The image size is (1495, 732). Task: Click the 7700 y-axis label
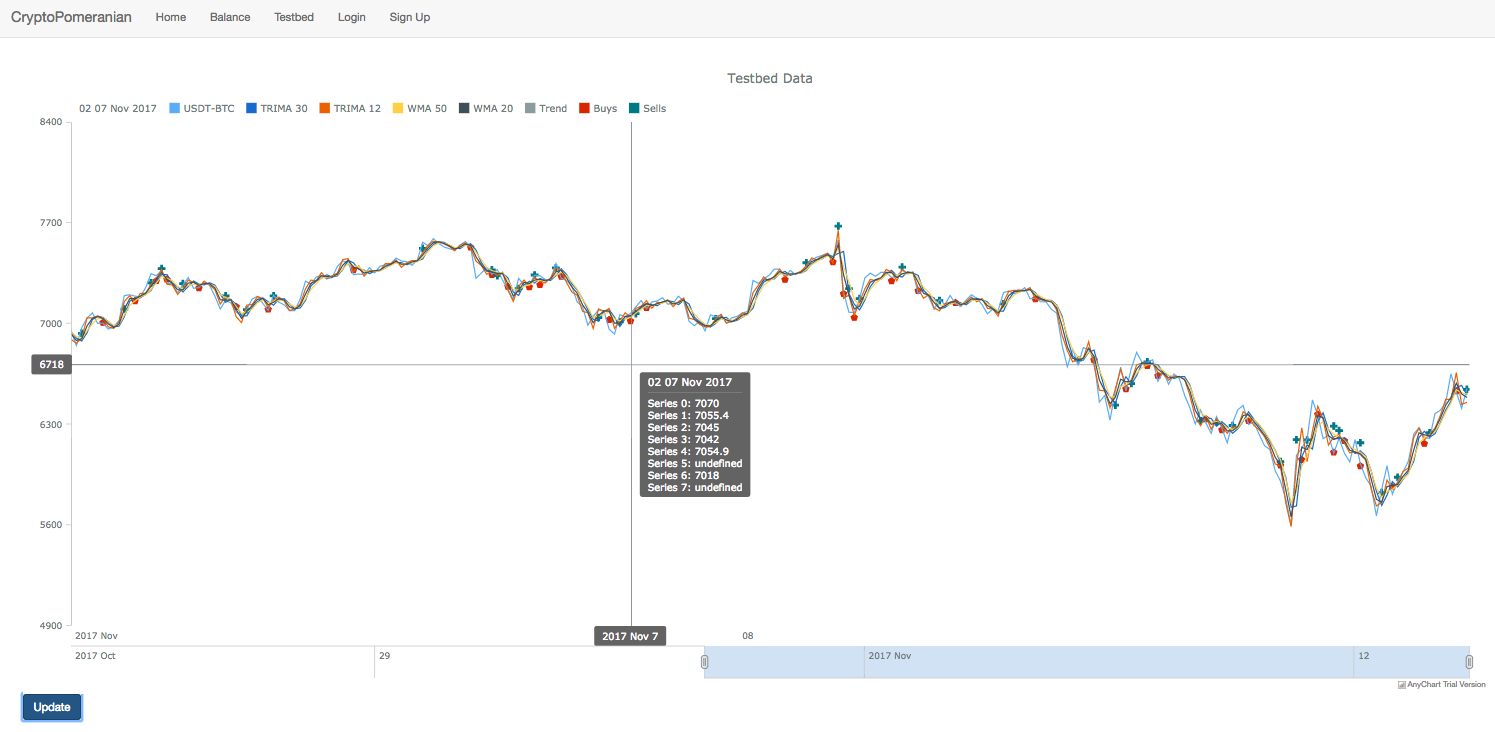50,223
